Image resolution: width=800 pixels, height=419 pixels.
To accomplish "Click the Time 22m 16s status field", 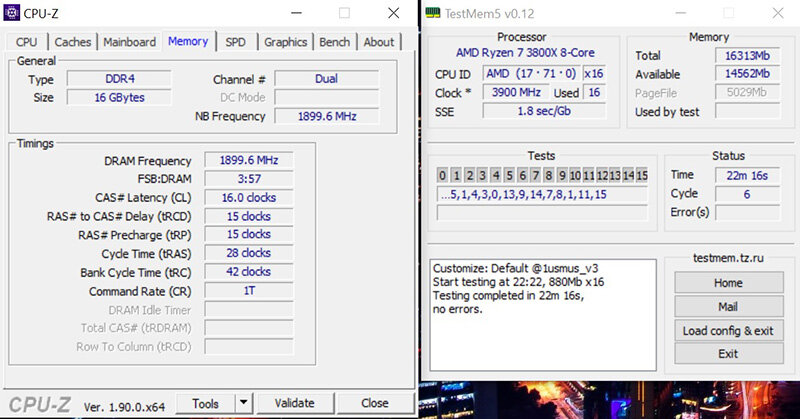I will [747, 176].
